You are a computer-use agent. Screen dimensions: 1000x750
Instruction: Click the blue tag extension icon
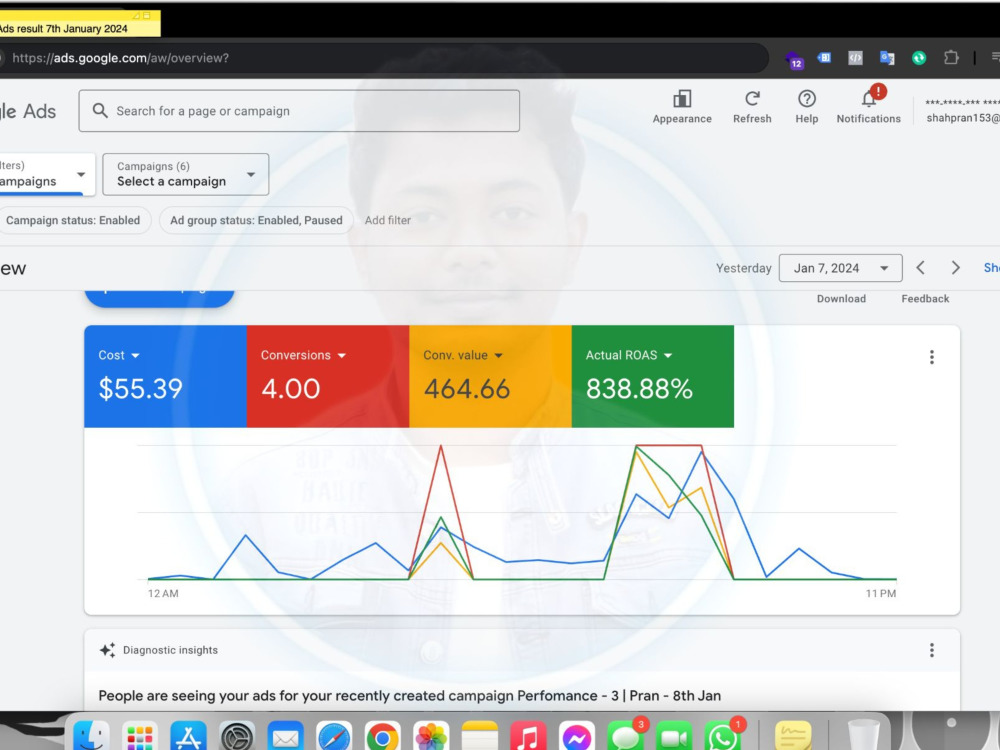(x=824, y=57)
